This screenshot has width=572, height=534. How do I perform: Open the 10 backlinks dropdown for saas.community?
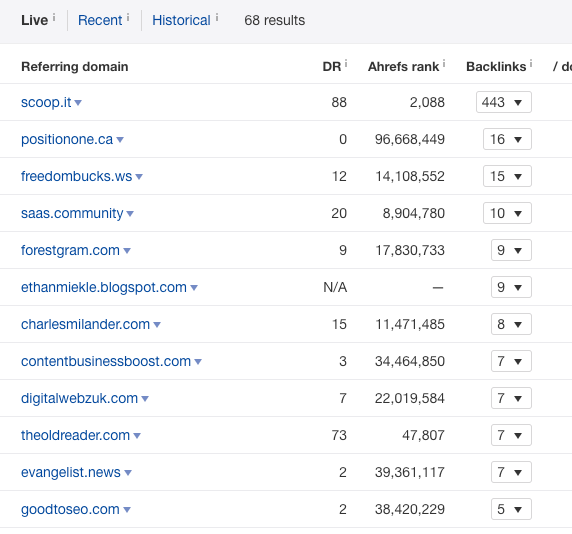click(x=507, y=213)
